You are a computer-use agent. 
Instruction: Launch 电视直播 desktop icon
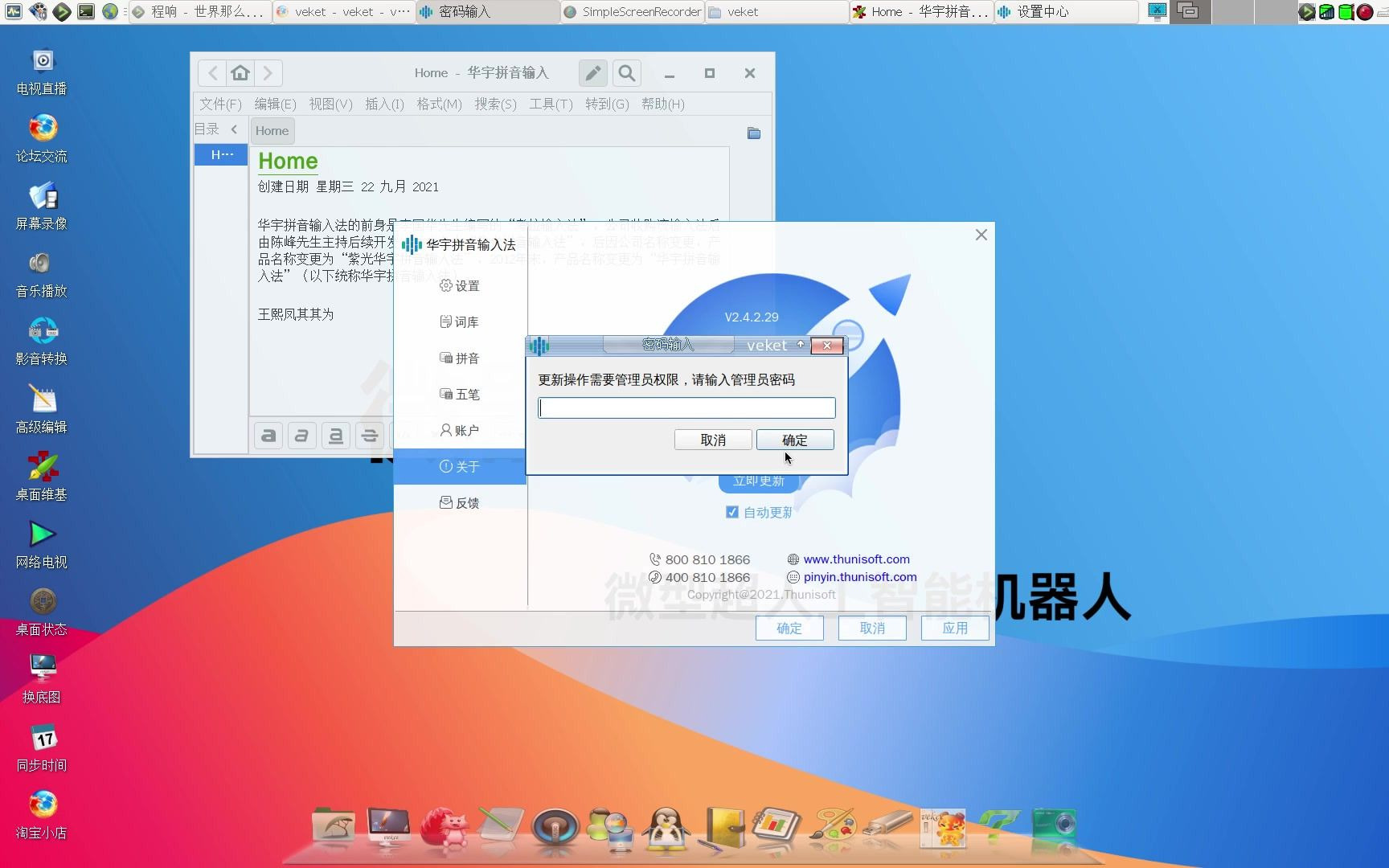point(42,72)
